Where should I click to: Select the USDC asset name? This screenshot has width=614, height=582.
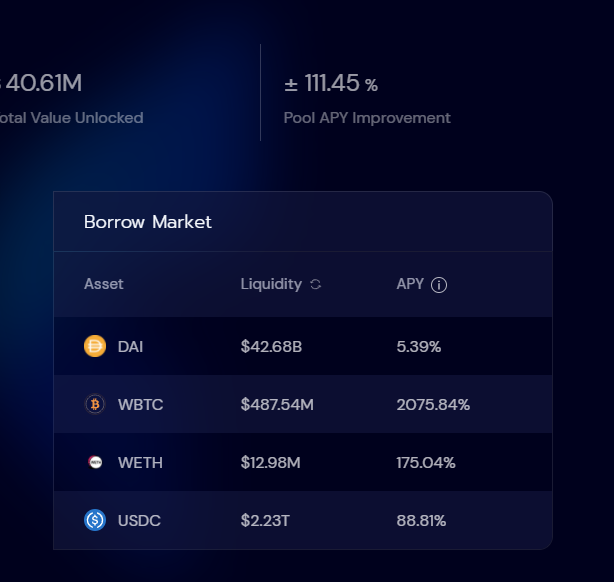139,521
